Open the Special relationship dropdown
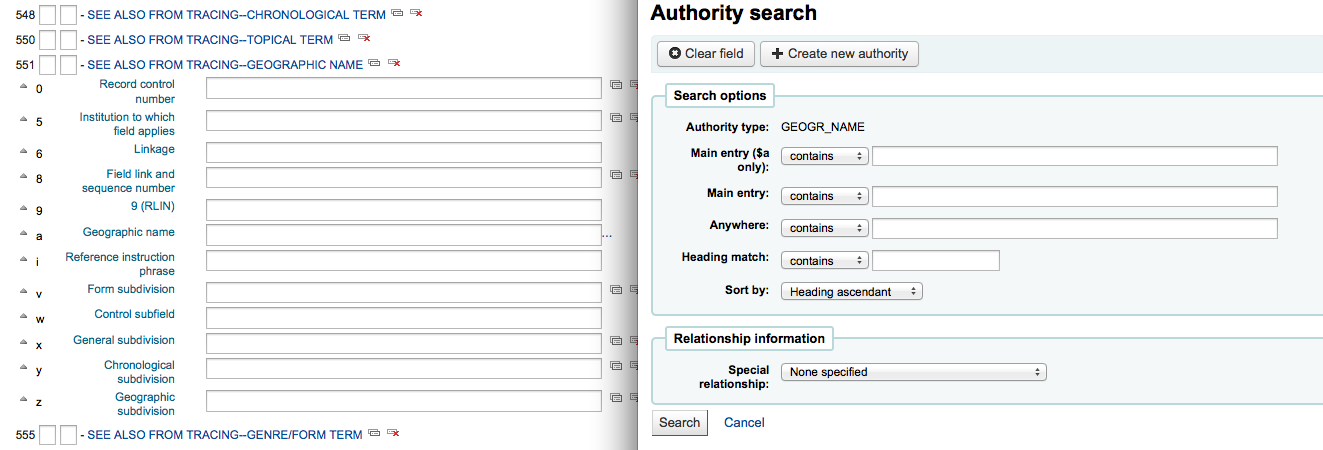Viewport: 1323px width, 450px height. point(914,372)
